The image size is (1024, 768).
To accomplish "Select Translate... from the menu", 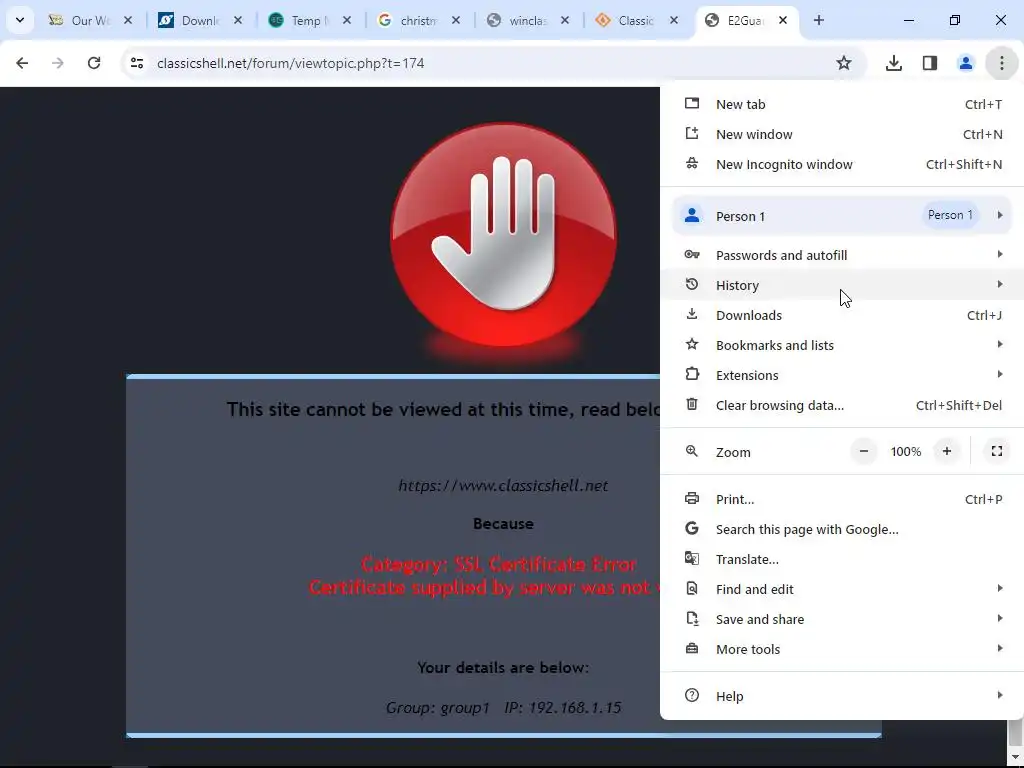I will pyautogui.click(x=842, y=560).
